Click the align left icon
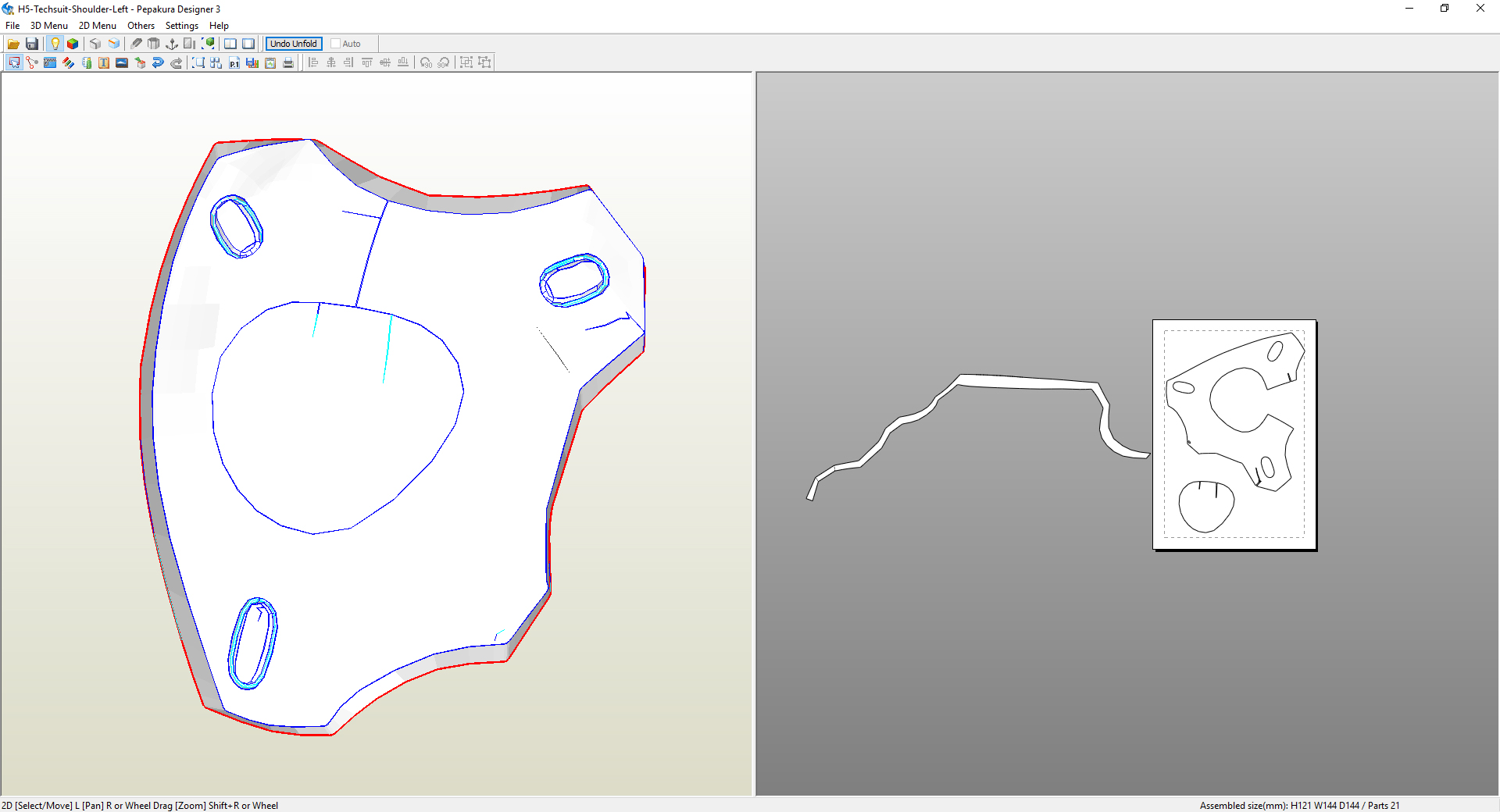 (313, 62)
